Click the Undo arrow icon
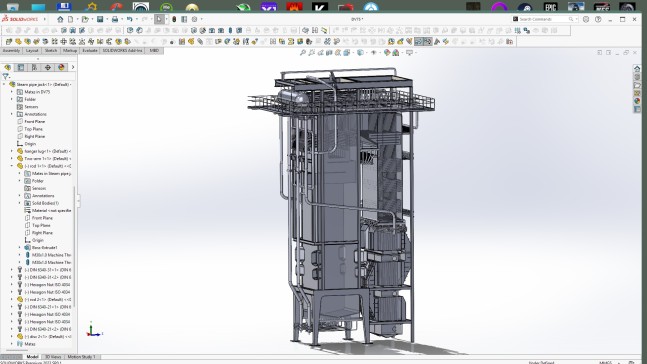 pos(130,19)
